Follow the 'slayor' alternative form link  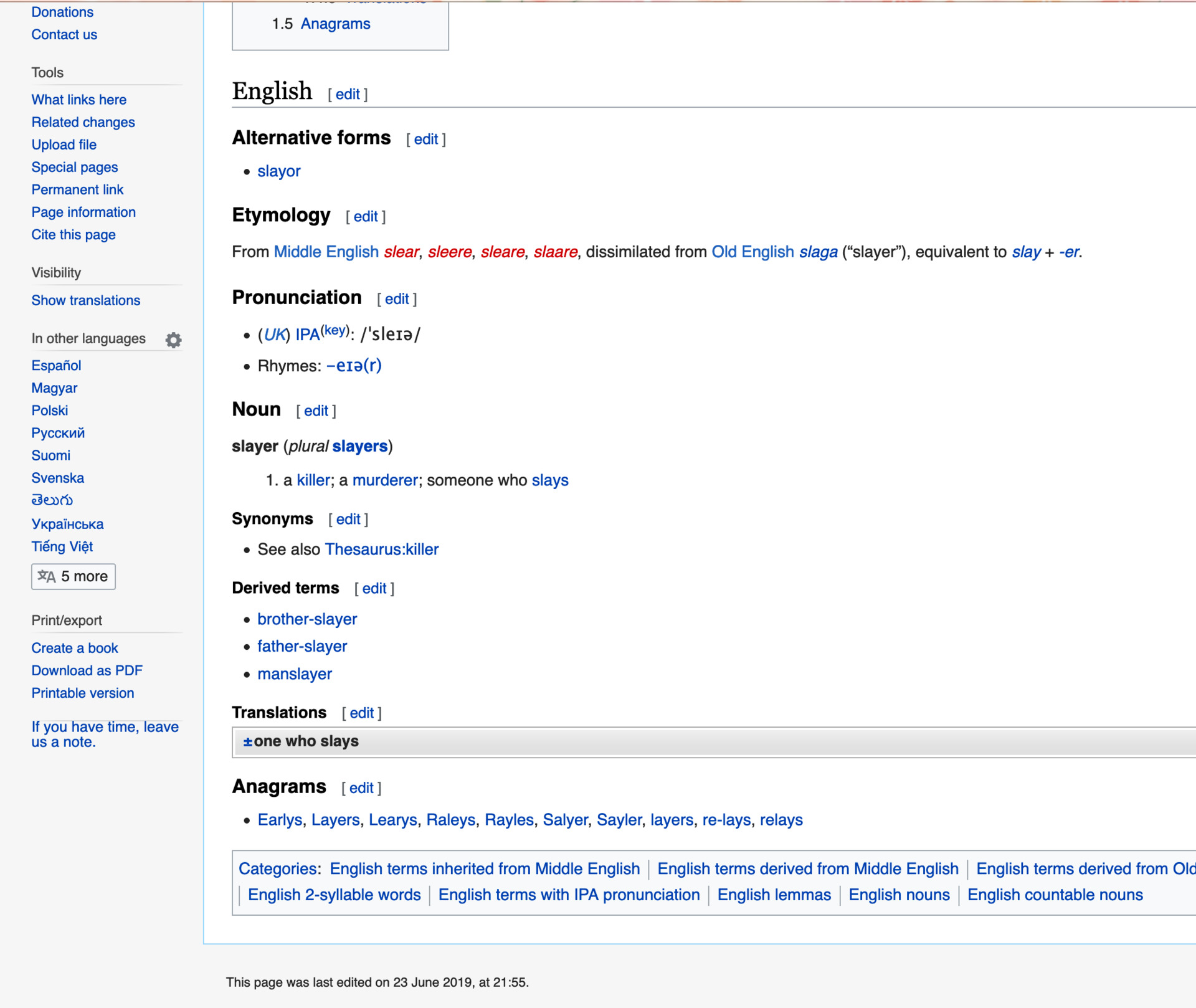(278, 171)
